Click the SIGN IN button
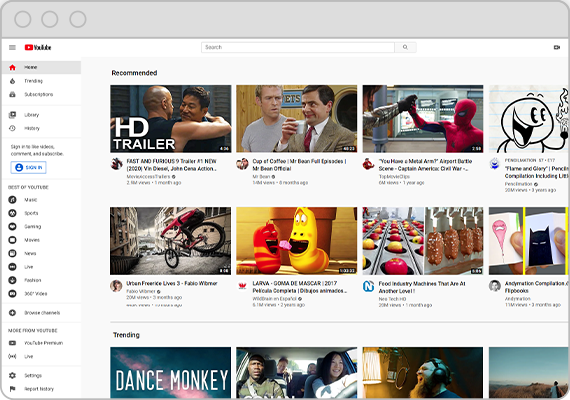This screenshot has width=570, height=400. point(28,168)
